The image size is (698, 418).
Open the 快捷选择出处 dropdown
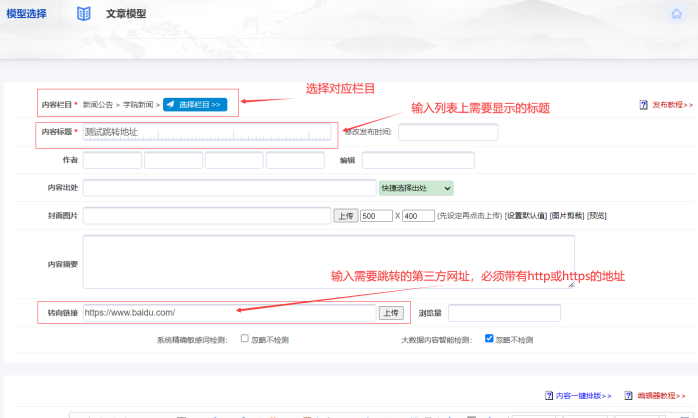tap(416, 187)
